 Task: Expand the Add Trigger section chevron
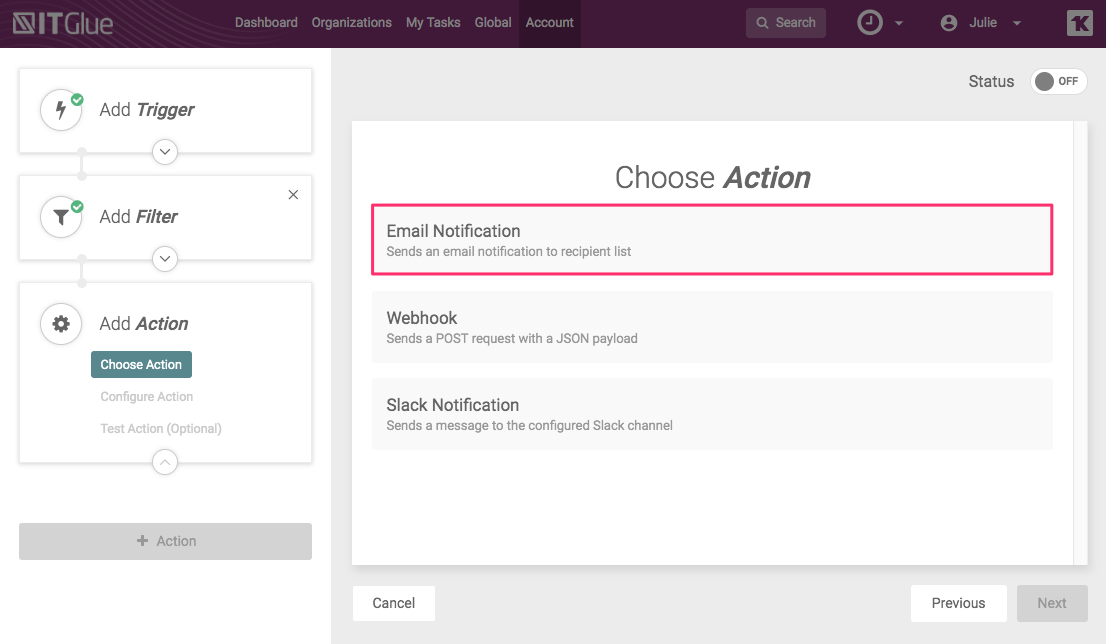[165, 152]
